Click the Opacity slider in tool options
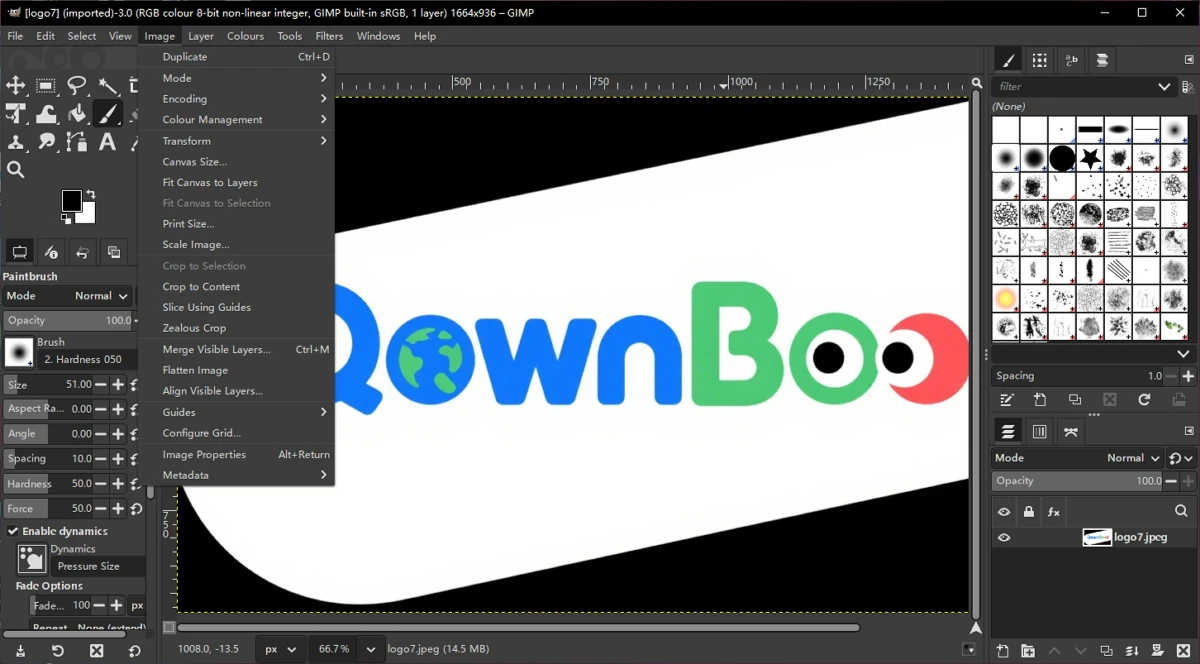Image resolution: width=1200 pixels, height=664 pixels. [68, 320]
